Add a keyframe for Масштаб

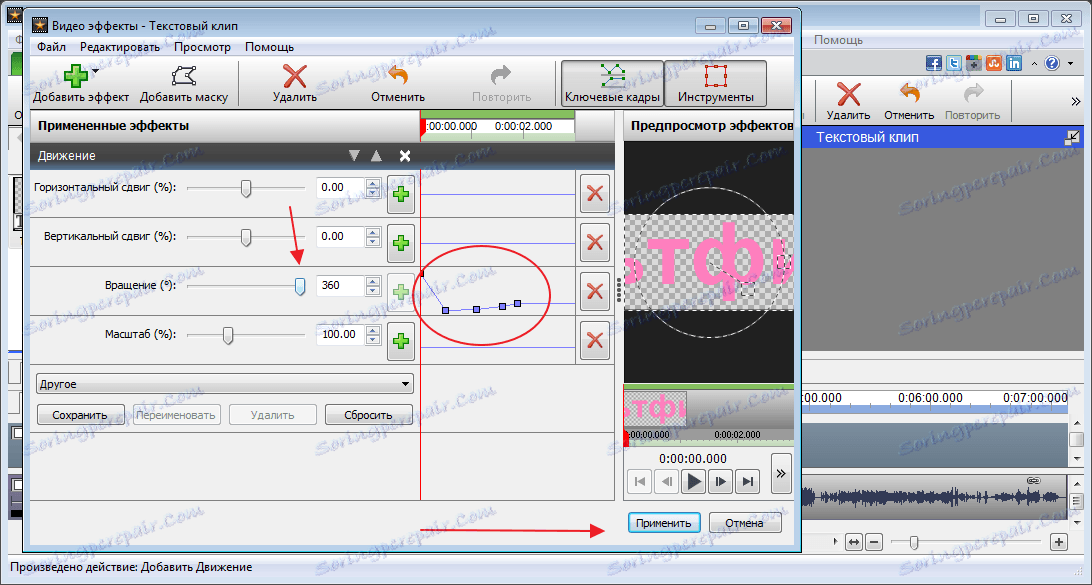[401, 341]
